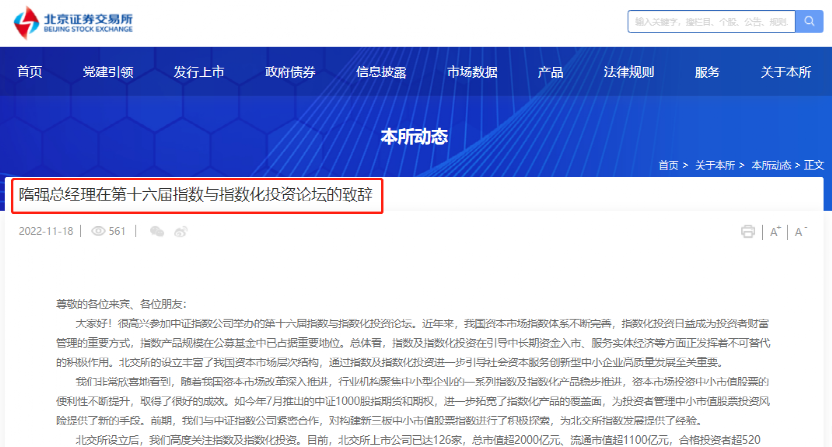Click the 正文 breadcrumb text
832x447 pixels.
point(813,165)
